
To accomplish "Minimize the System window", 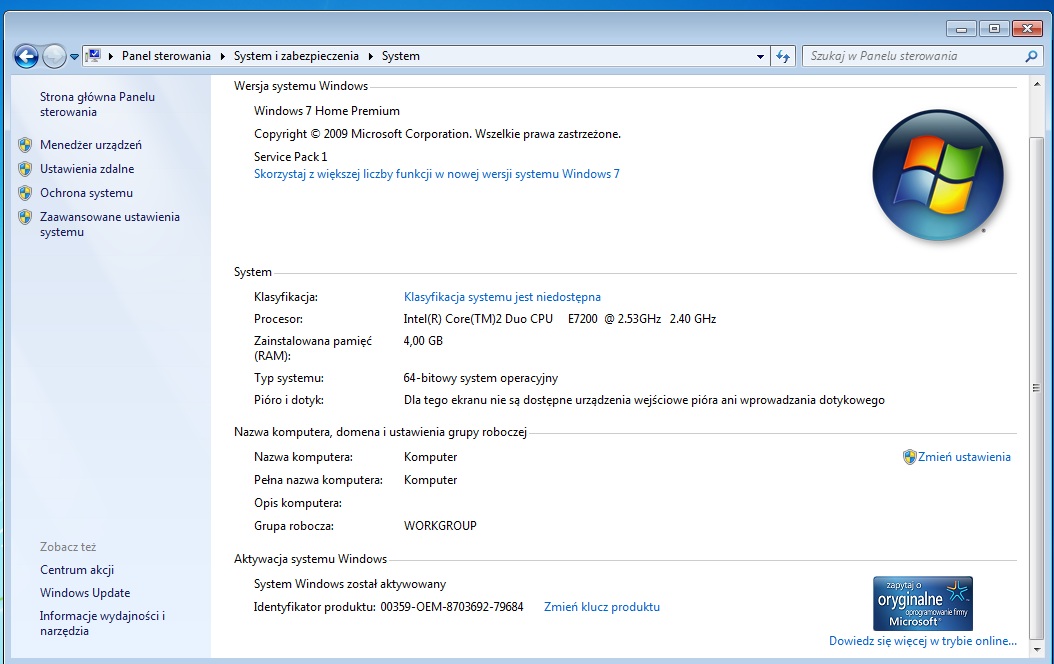I will pyautogui.click(x=961, y=29).
